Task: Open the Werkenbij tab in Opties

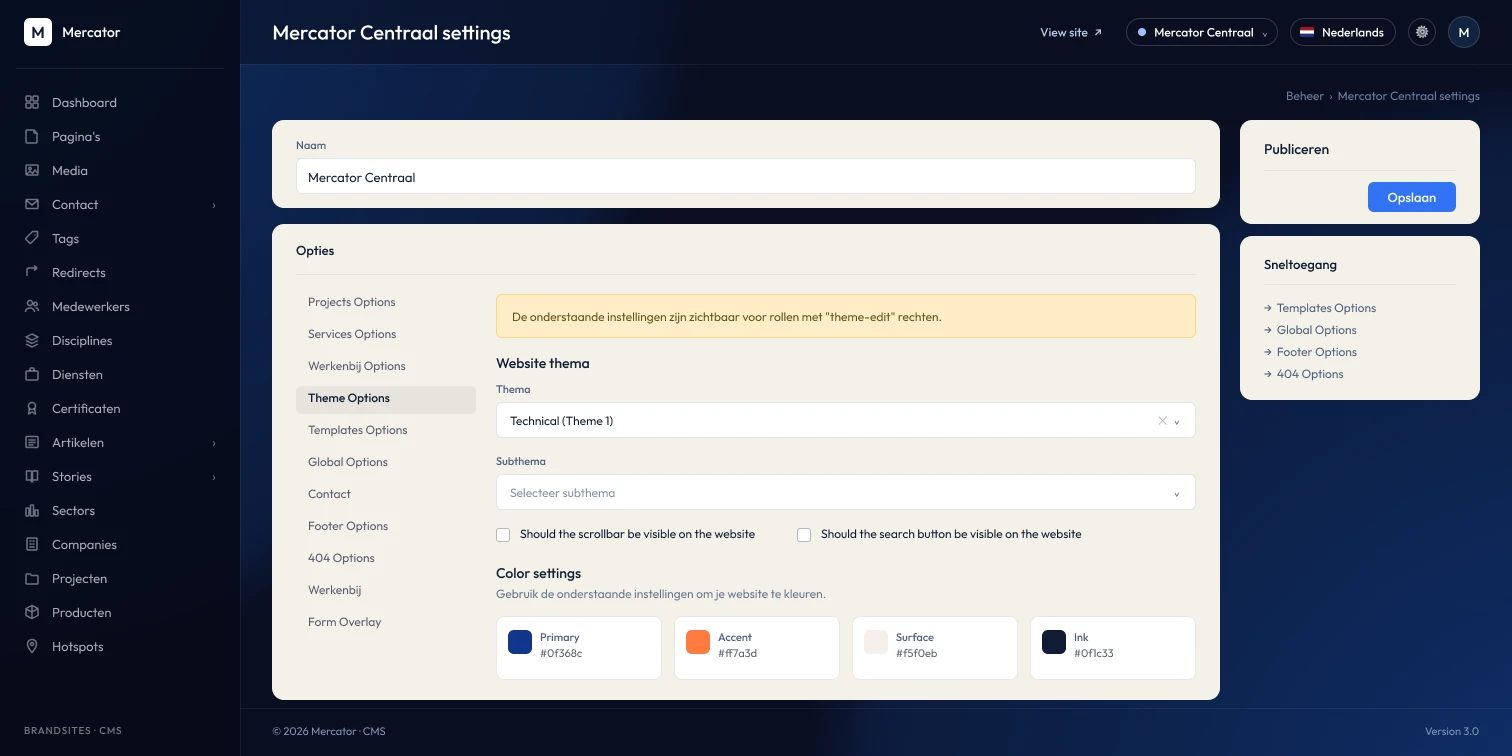Action: pyautogui.click(x=386, y=590)
